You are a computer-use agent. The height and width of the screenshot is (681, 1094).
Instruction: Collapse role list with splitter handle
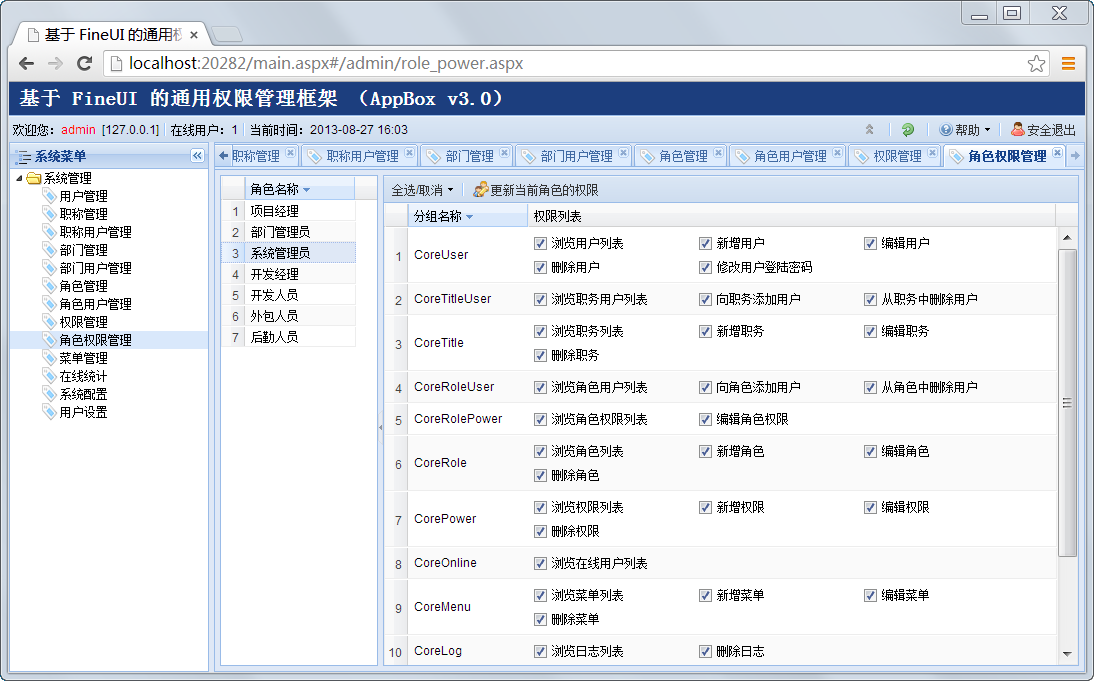(x=380, y=427)
